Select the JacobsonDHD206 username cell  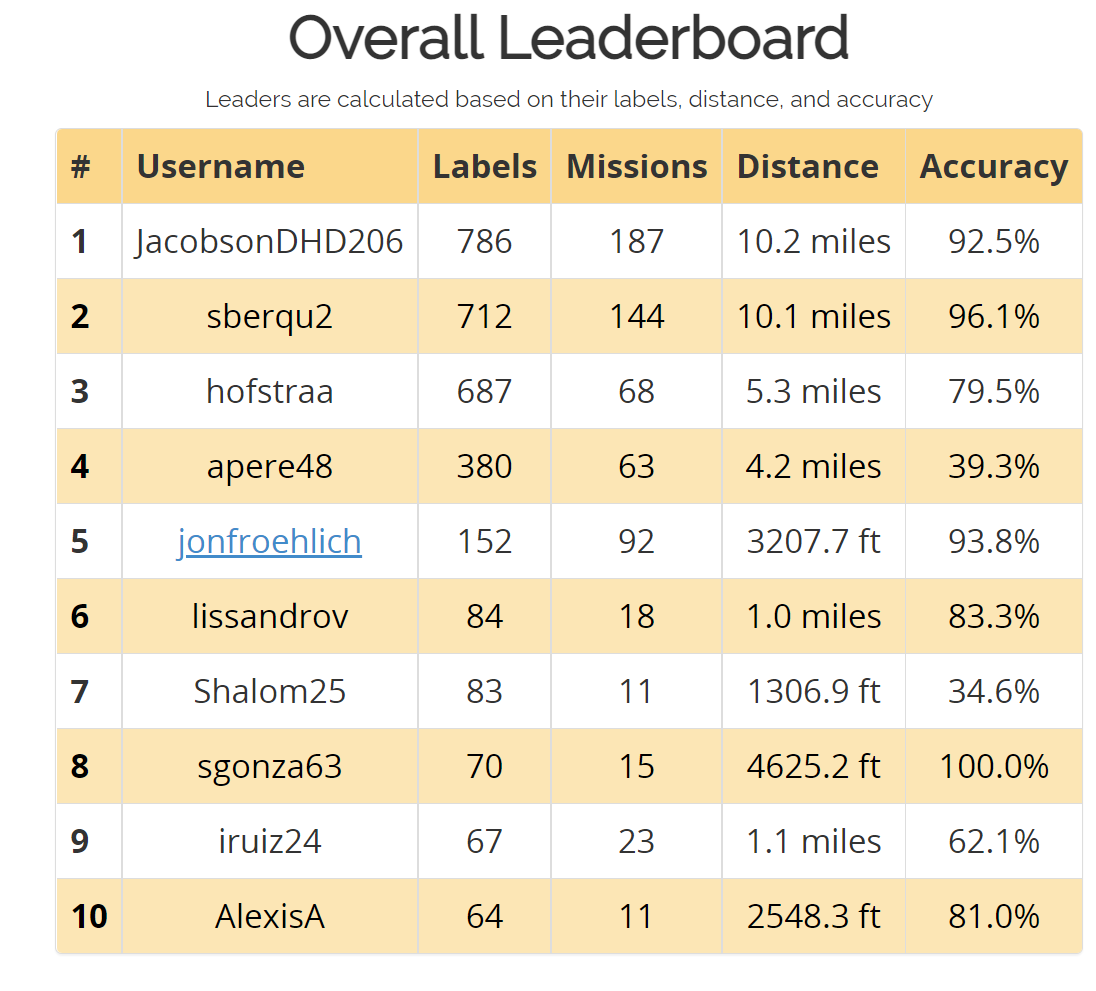269,241
